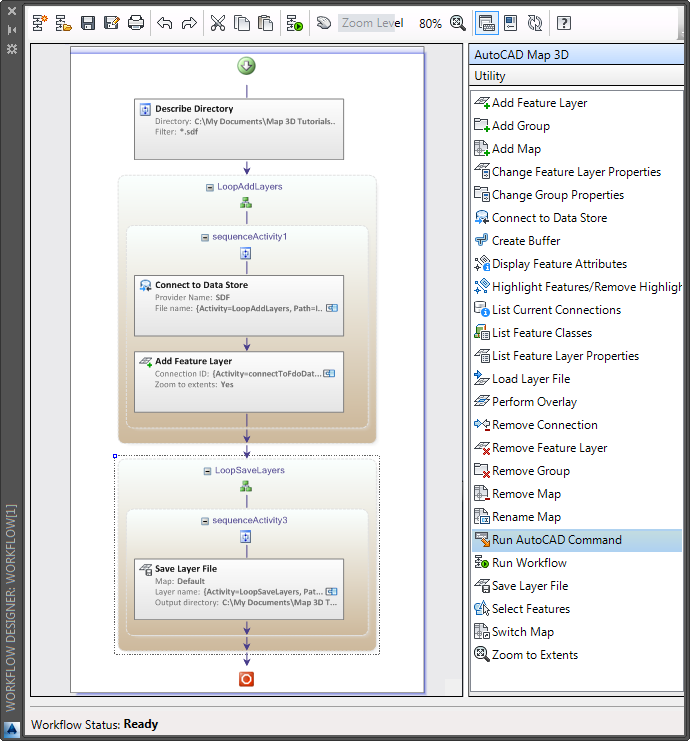Select Save Layer File in activity list

[x=577, y=586]
